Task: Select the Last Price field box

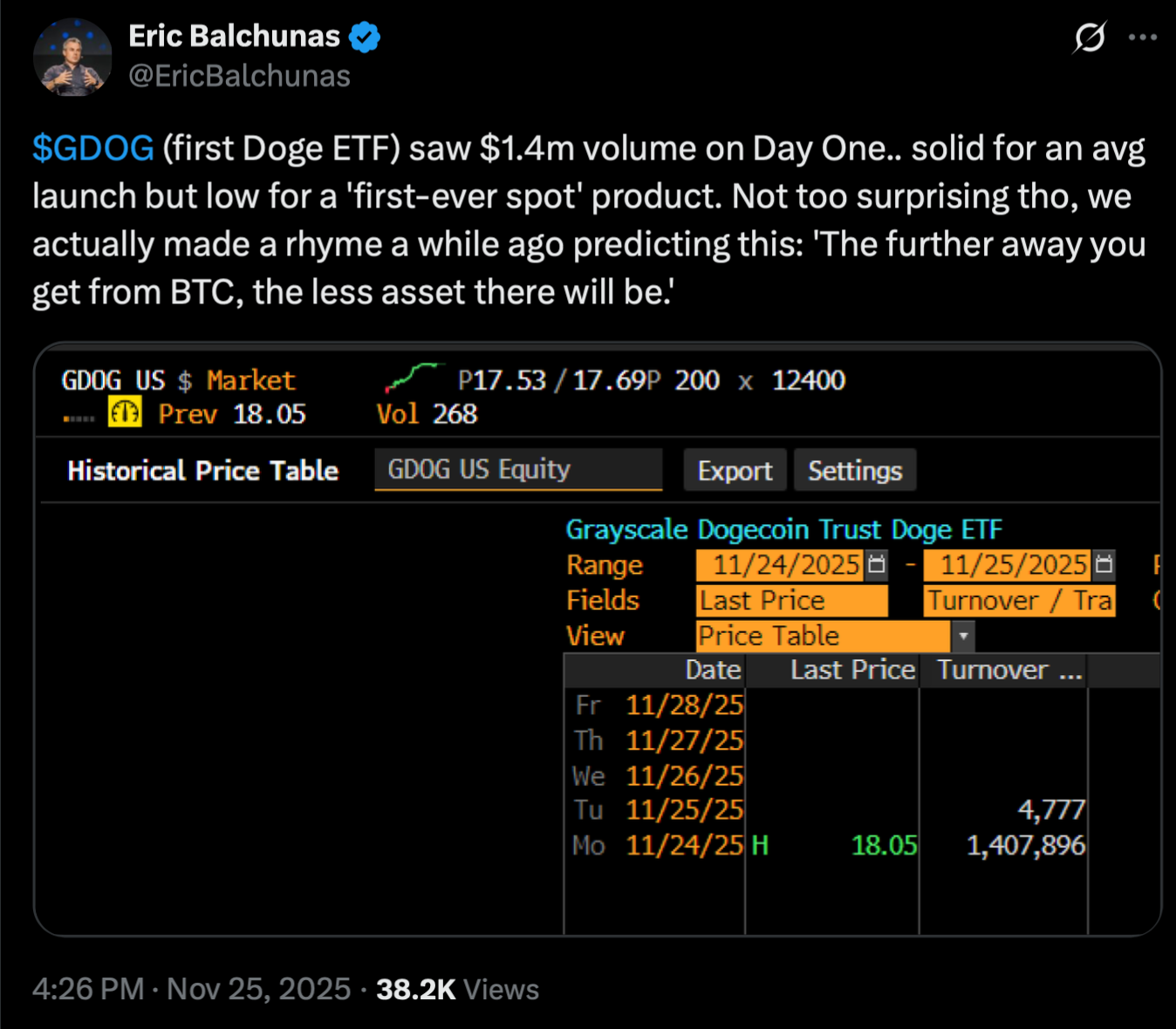Action: [791, 601]
